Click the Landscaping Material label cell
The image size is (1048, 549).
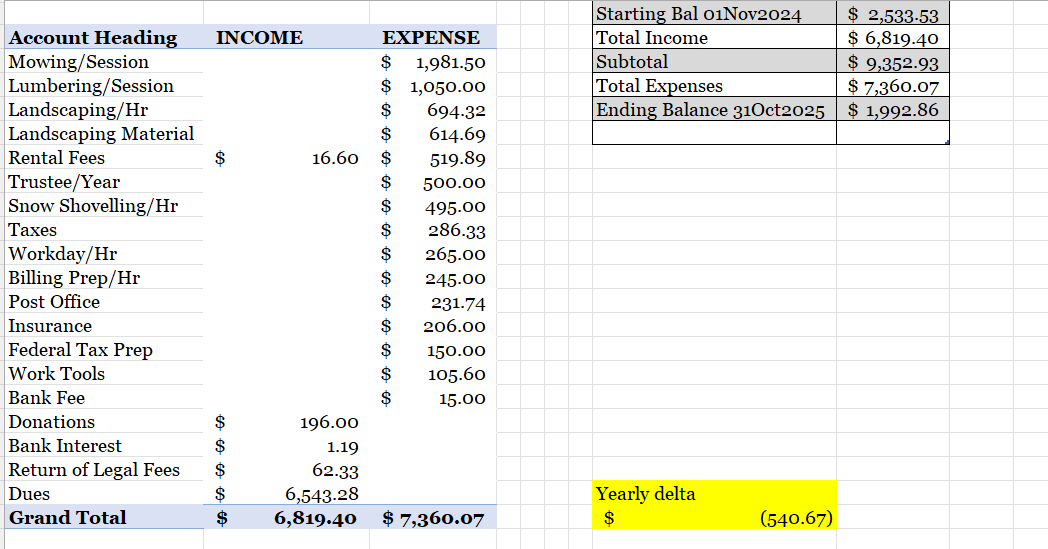click(x=101, y=134)
